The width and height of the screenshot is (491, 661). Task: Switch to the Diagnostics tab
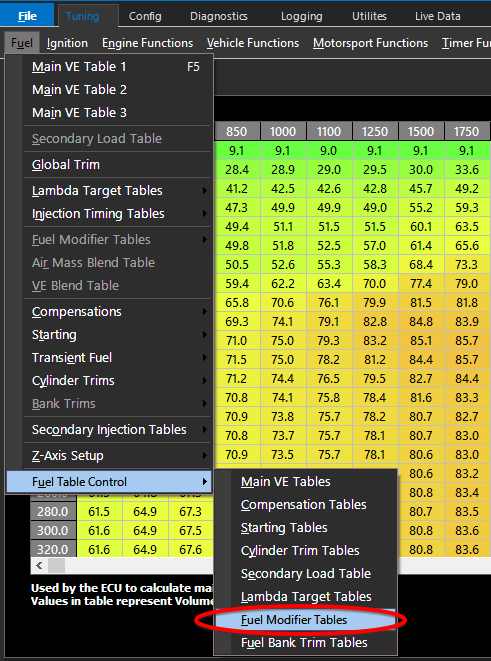tap(219, 16)
